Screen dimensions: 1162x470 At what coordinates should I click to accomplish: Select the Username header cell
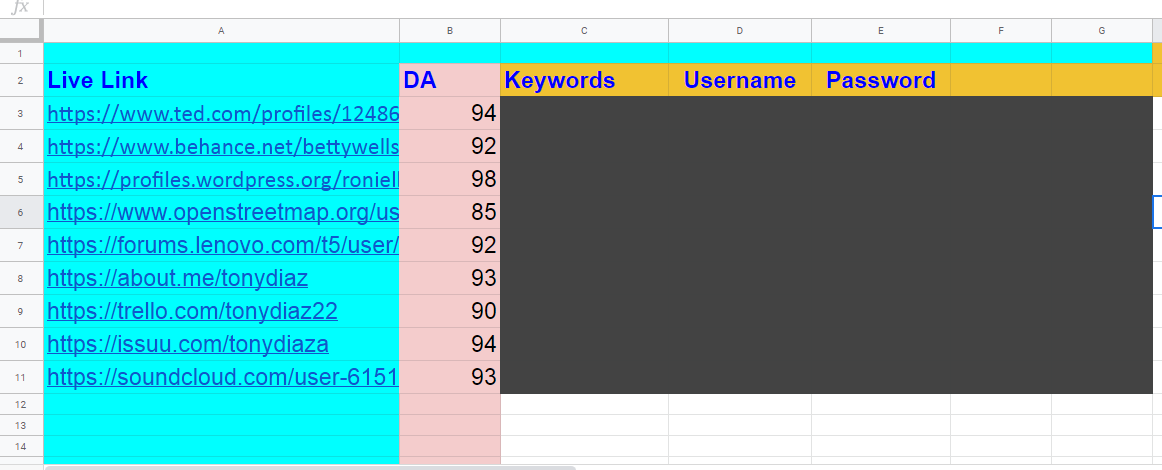(740, 80)
